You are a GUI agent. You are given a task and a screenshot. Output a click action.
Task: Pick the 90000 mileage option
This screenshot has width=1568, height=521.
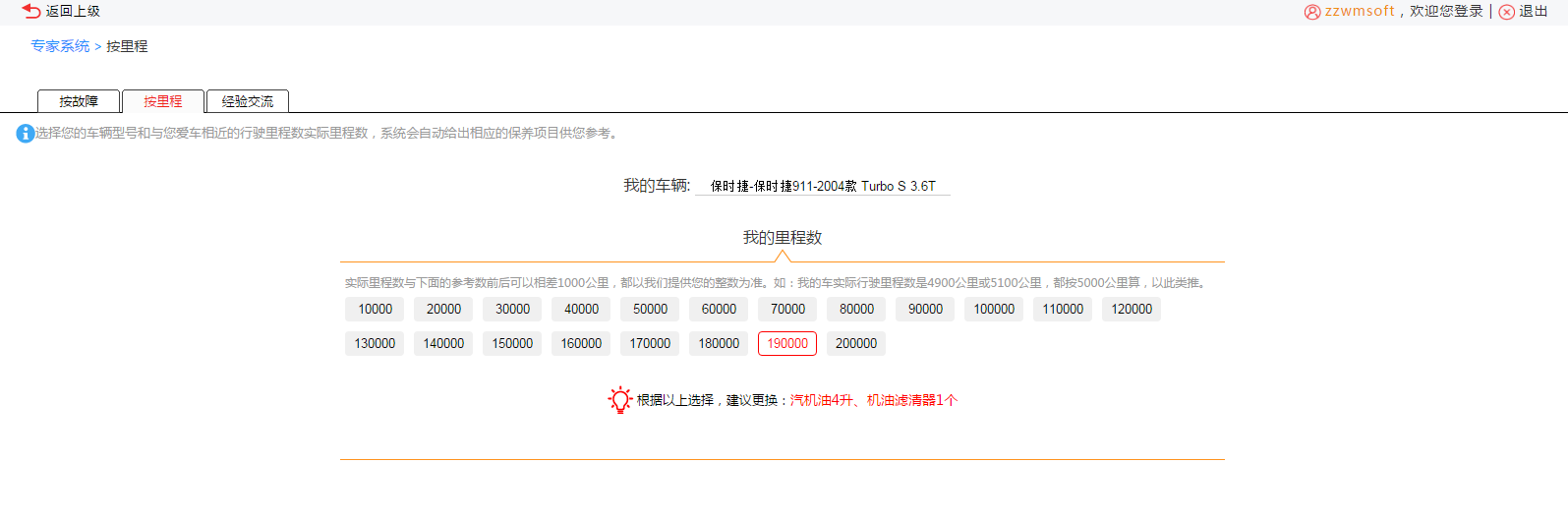[925, 309]
